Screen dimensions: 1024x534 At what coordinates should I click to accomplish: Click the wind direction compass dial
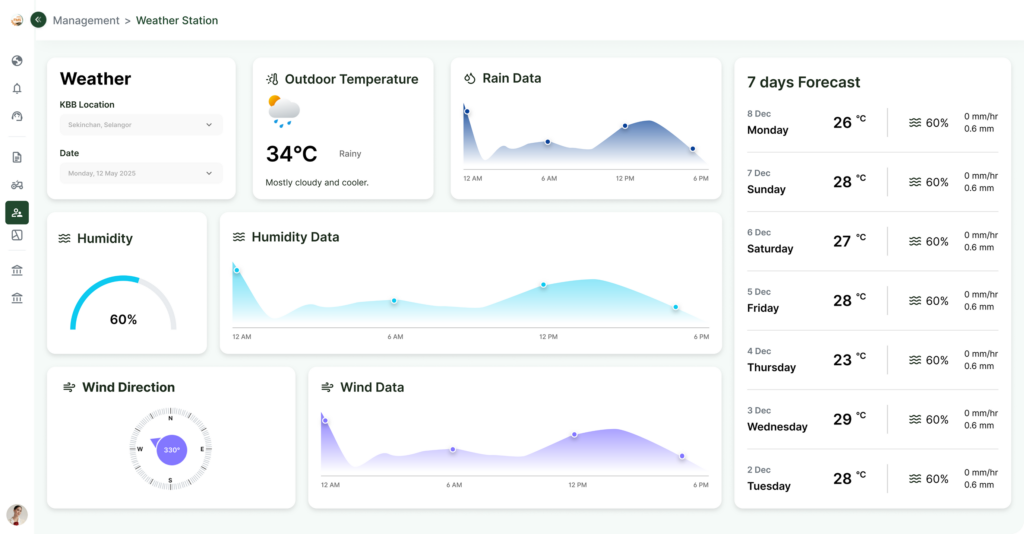point(170,449)
